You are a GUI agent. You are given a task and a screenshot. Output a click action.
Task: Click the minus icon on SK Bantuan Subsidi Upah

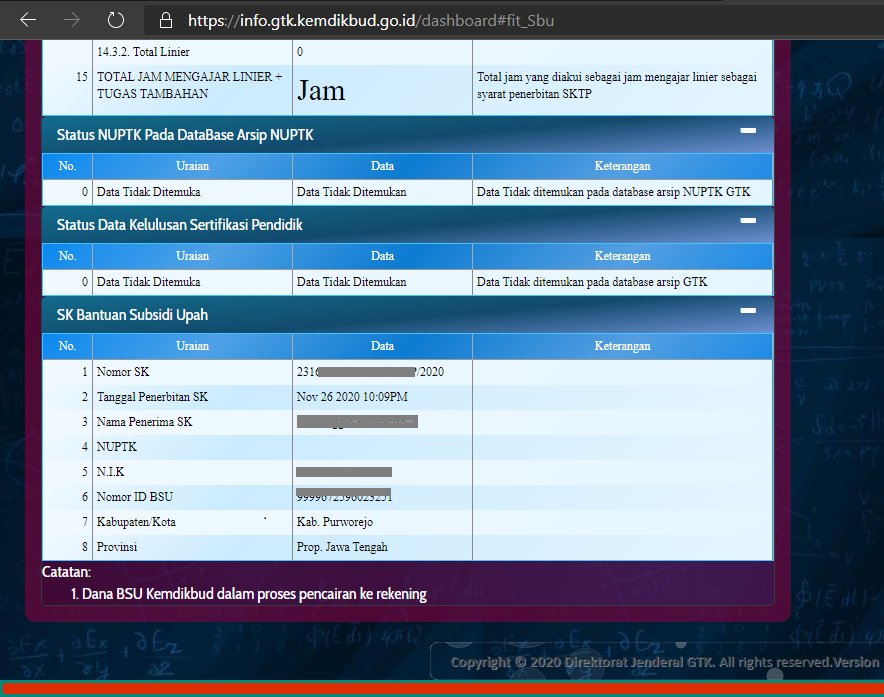(x=748, y=311)
